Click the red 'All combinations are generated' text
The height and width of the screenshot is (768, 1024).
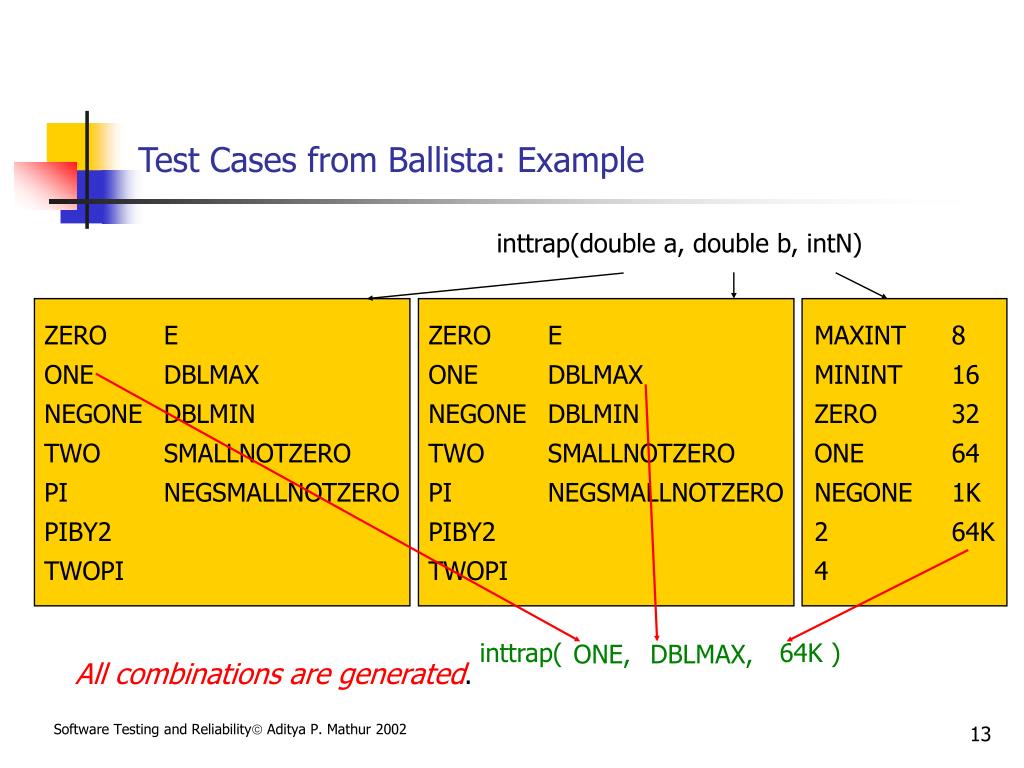click(272, 674)
